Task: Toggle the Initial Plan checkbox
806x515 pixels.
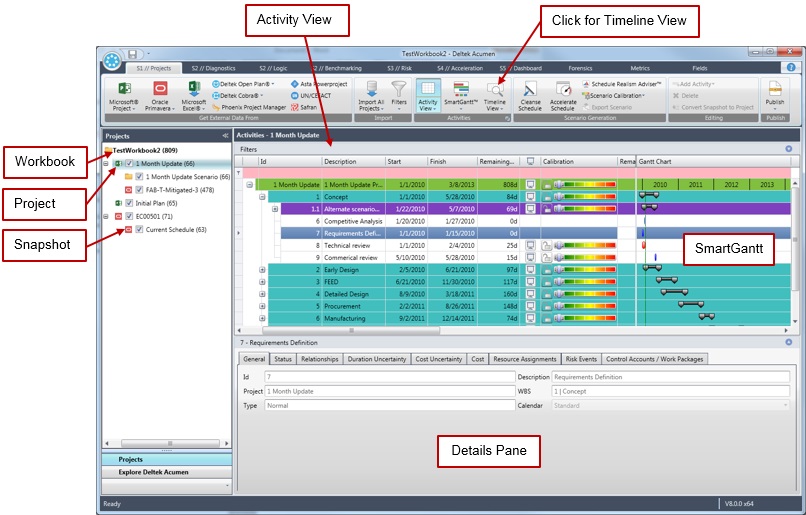Action: click(x=129, y=202)
